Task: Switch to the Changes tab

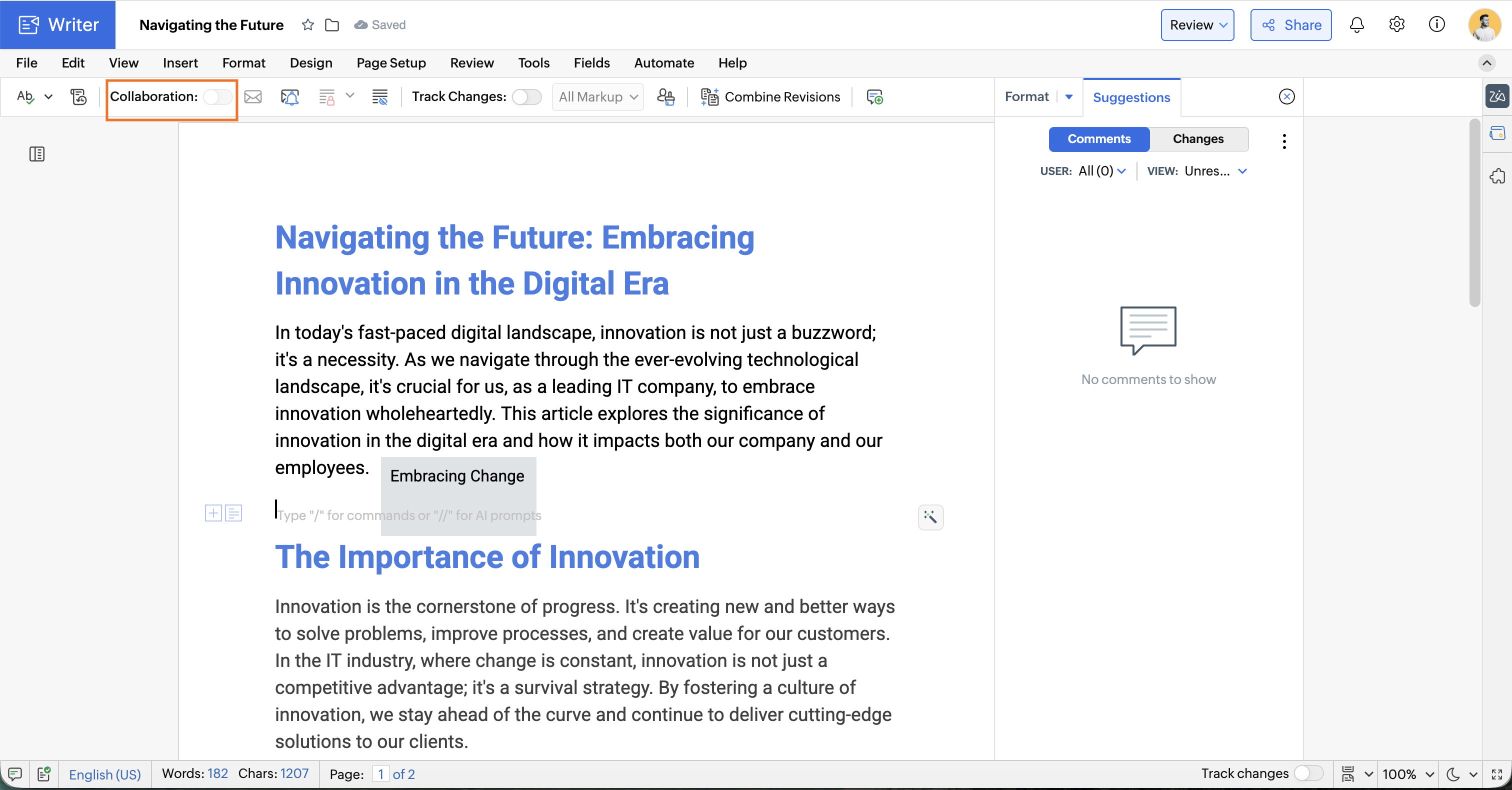Action: pyautogui.click(x=1198, y=139)
